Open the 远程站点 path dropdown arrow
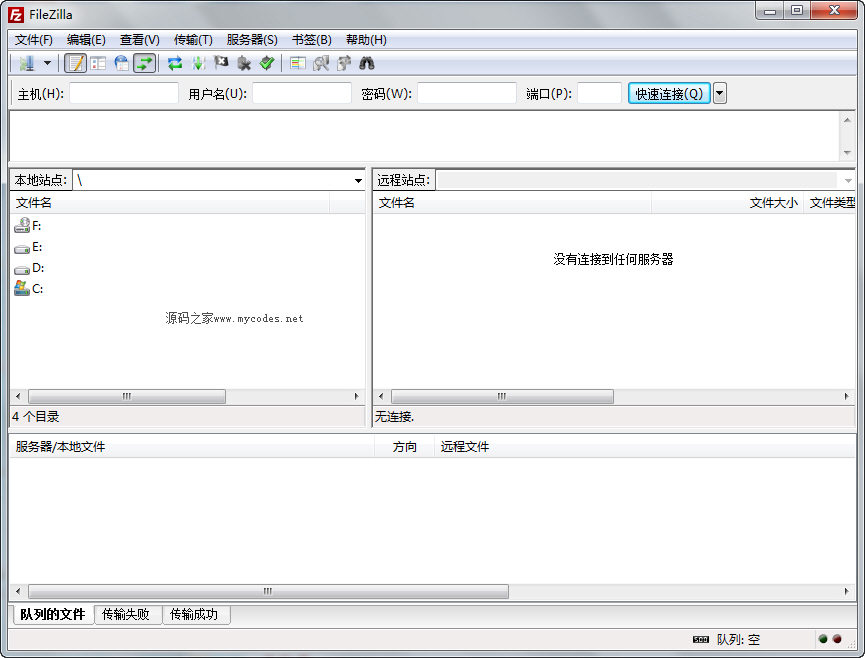The image size is (865, 658). (x=848, y=180)
